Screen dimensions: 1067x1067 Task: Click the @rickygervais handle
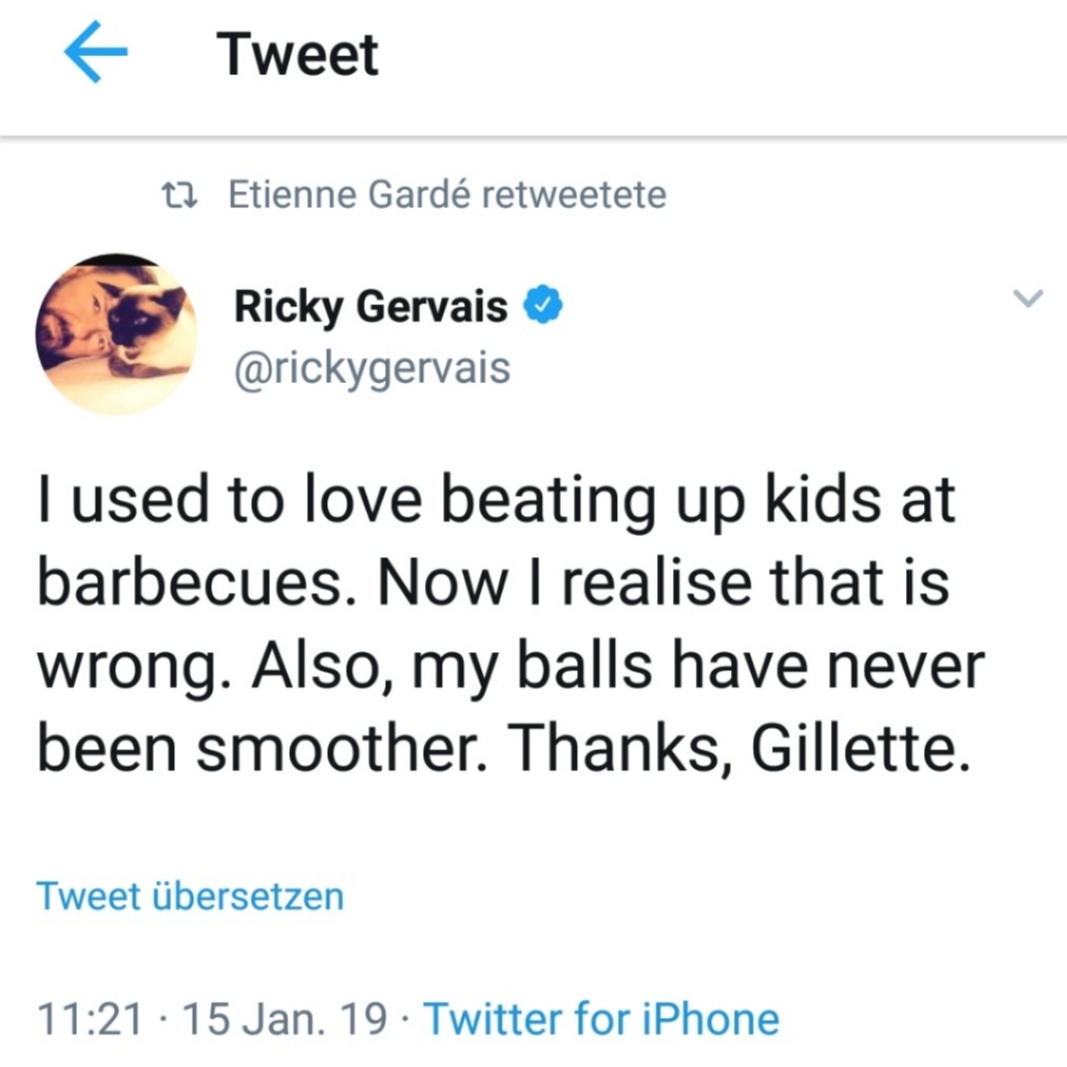pos(372,368)
